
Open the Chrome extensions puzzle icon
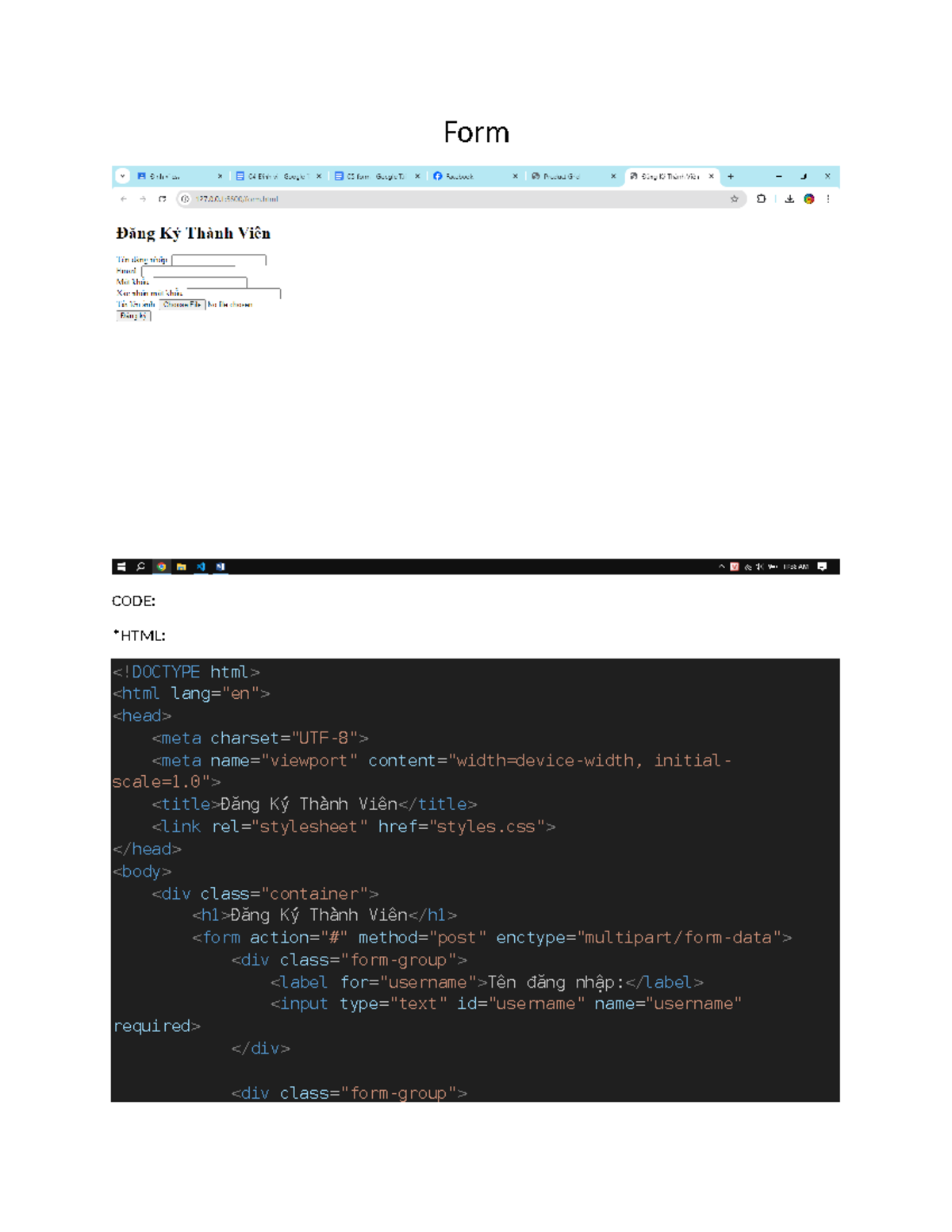tap(762, 199)
